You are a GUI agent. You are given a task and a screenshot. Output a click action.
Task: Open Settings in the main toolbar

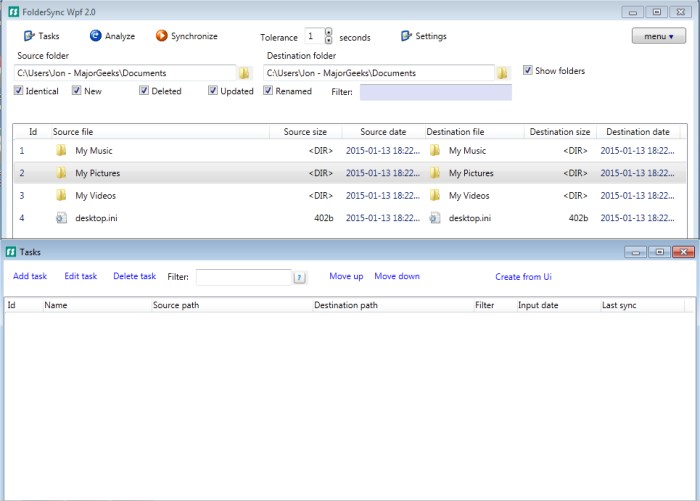point(424,36)
